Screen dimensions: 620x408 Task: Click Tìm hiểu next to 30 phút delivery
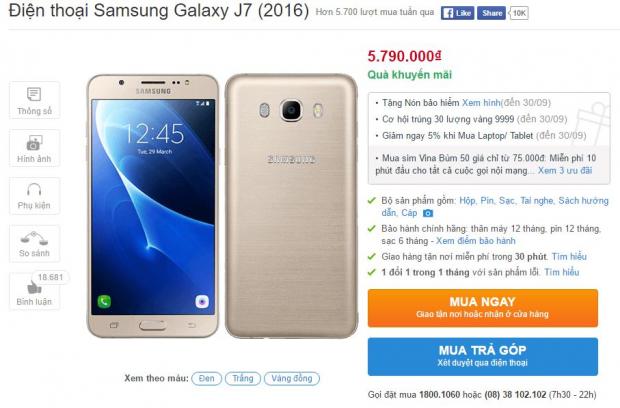(569, 257)
